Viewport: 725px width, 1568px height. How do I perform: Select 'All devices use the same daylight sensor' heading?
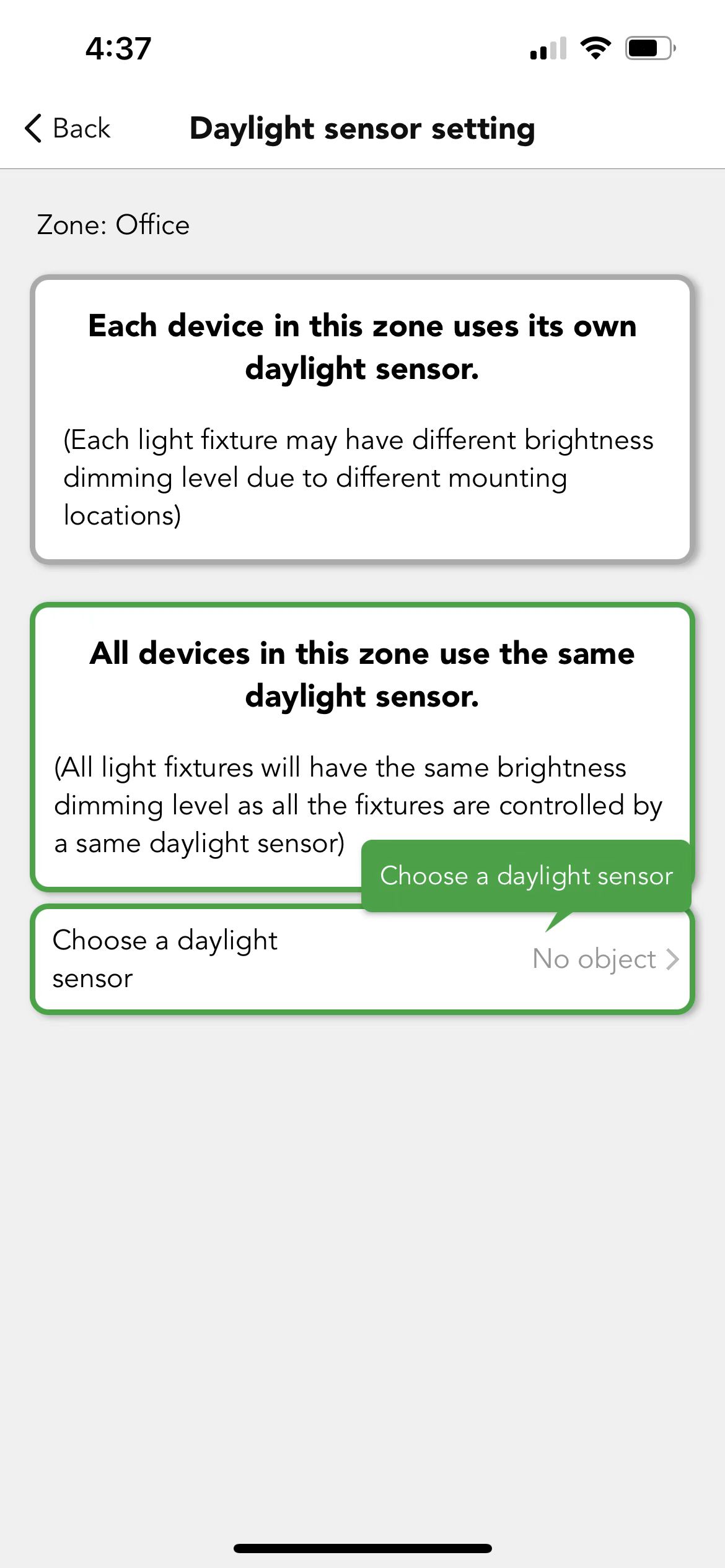coord(362,674)
